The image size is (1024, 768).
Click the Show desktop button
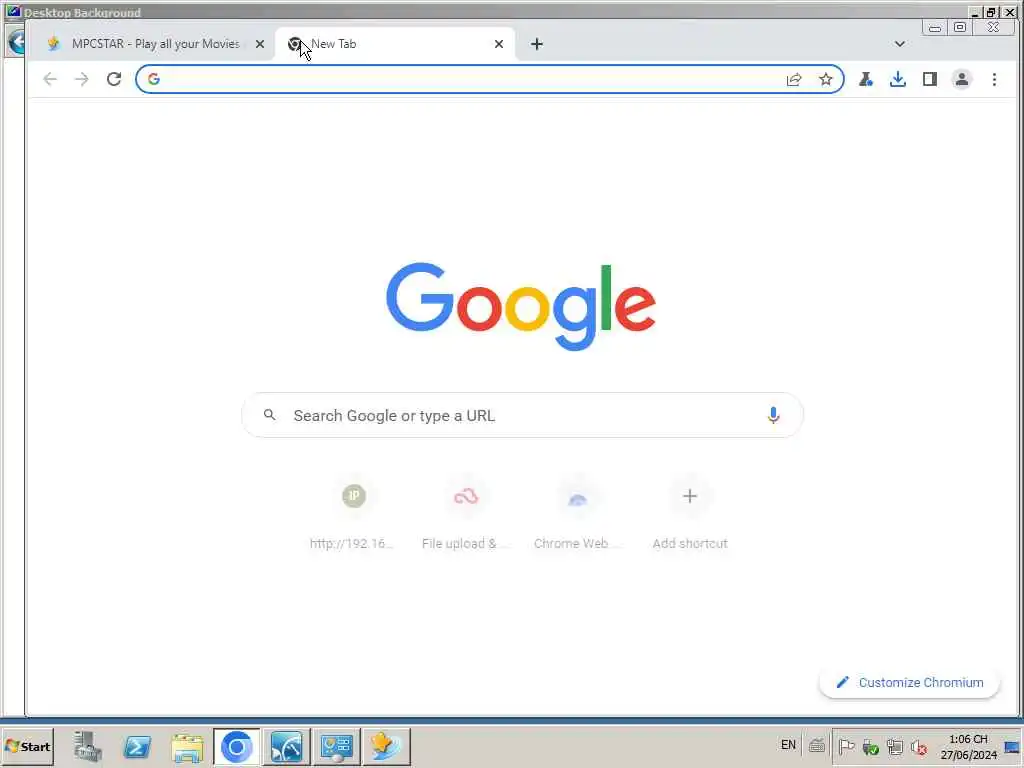1013,746
